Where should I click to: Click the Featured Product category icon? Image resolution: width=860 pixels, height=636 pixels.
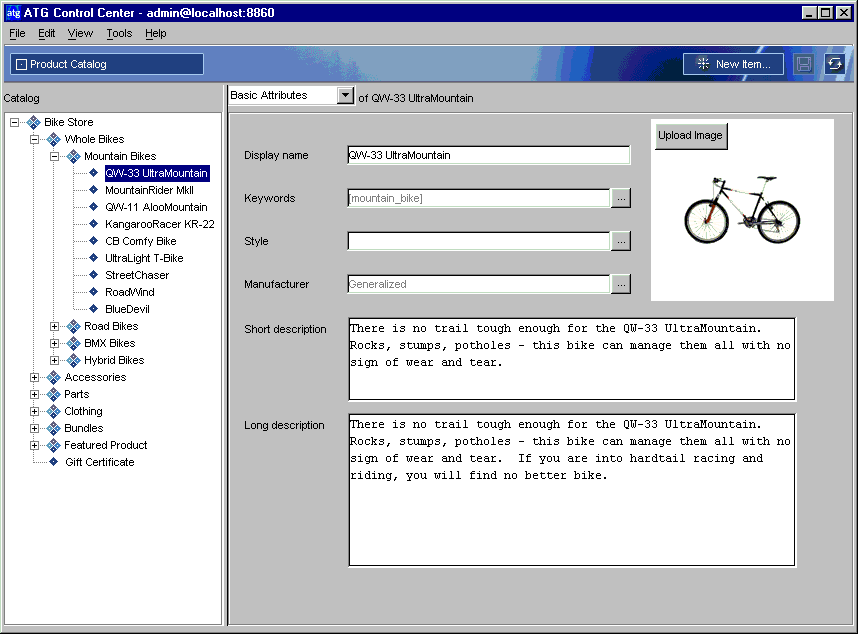54,445
